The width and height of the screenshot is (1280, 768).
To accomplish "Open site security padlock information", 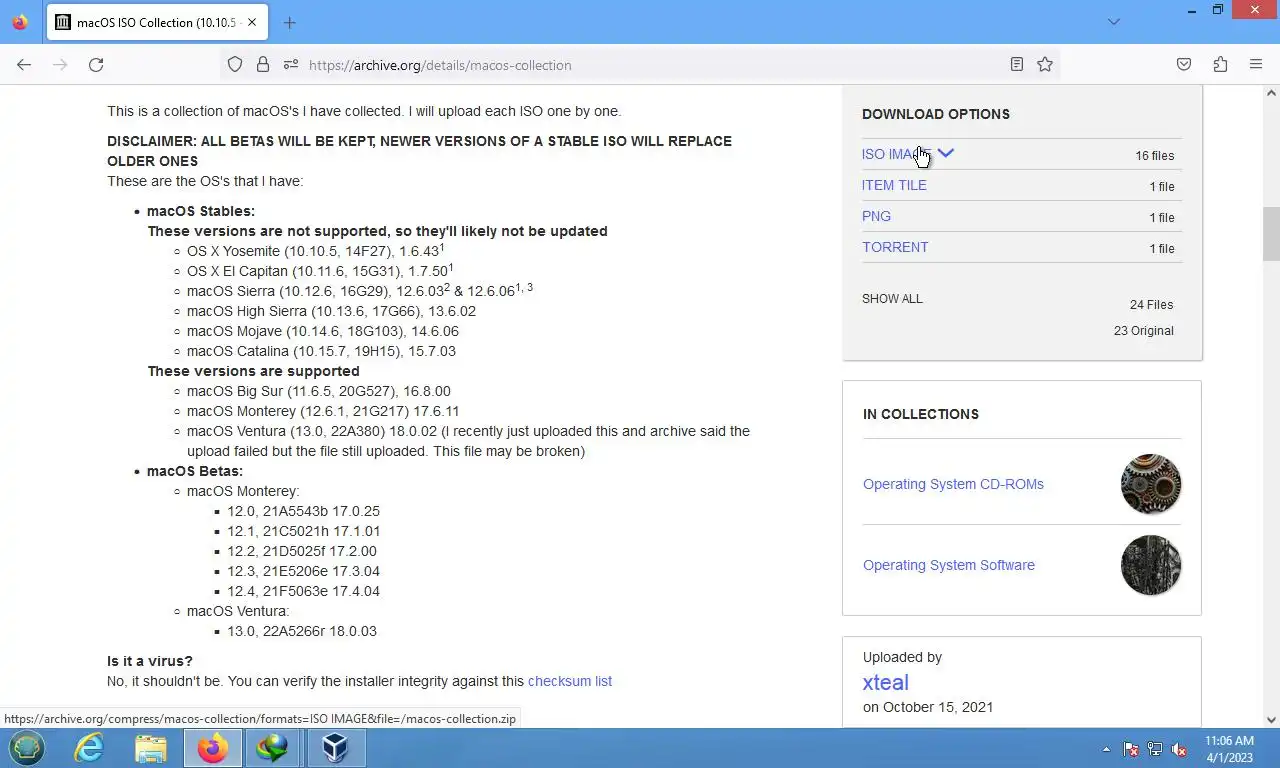I will pos(263,64).
